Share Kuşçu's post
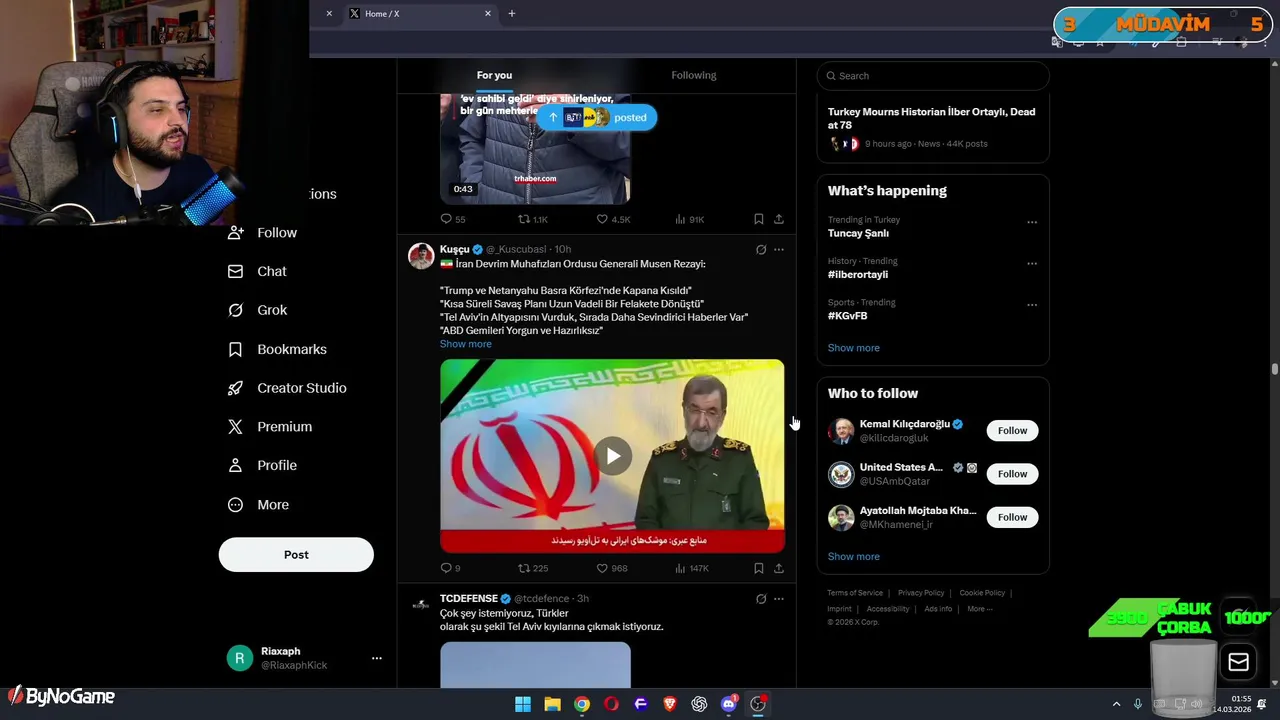This screenshot has width=1280, height=720. click(779, 568)
